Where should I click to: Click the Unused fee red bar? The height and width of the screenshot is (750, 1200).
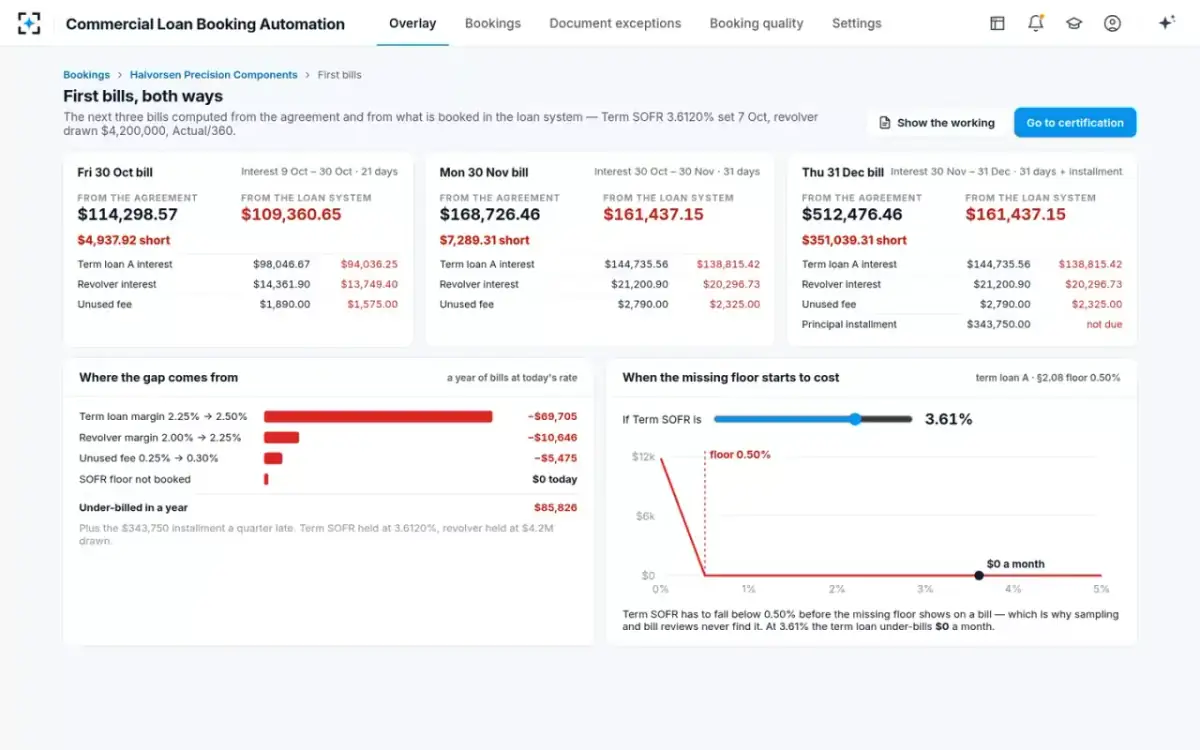(273, 458)
